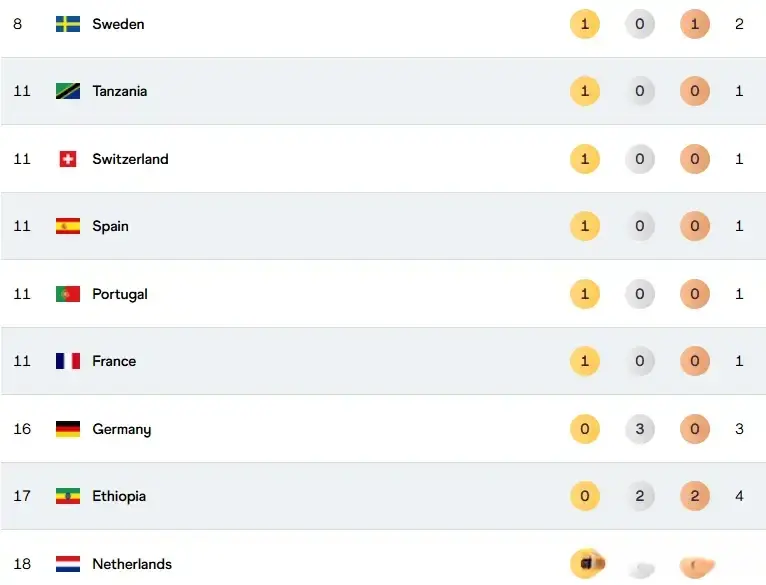Click Sweden's bronze medal count badge
This screenshot has height=585, width=766.
694,24
